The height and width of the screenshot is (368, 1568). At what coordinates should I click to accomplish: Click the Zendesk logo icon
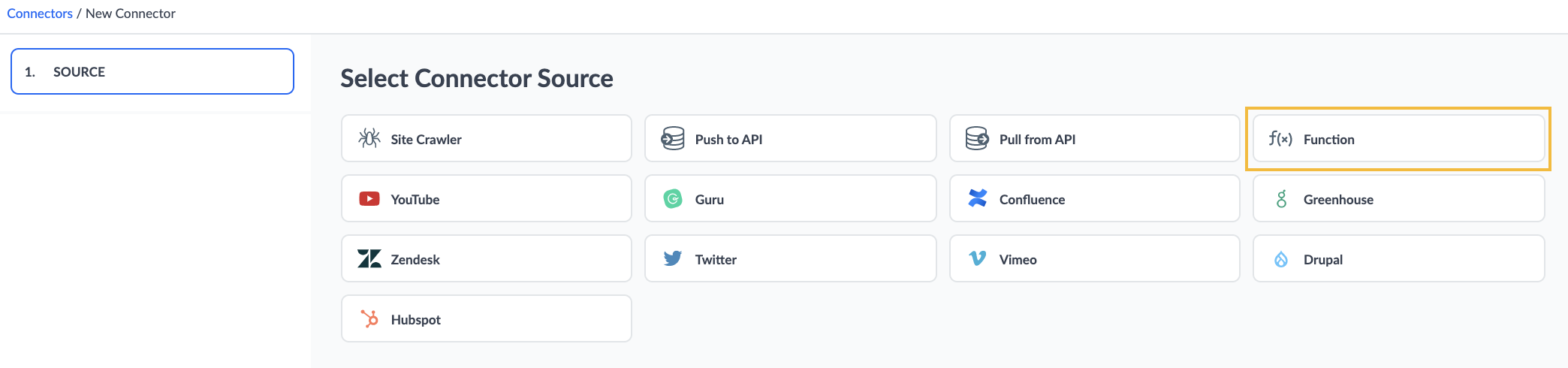click(x=369, y=258)
